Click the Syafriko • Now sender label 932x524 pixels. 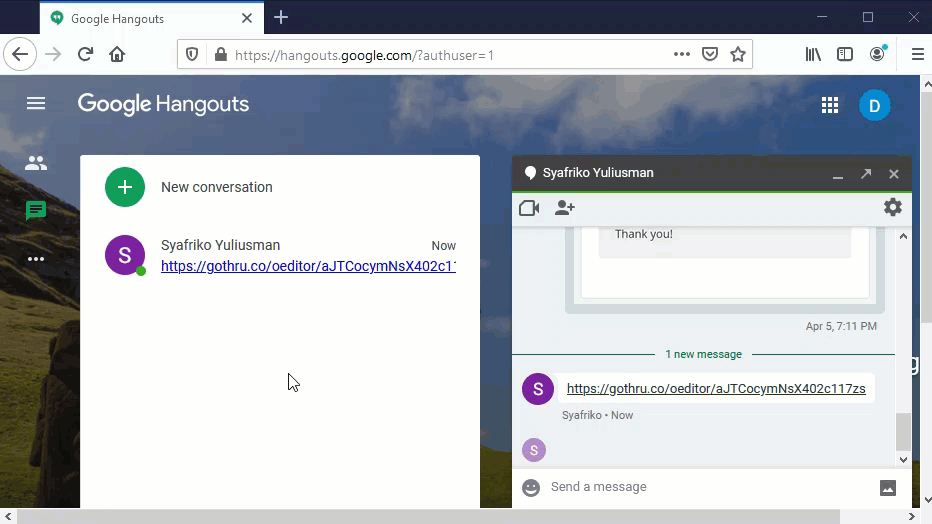tap(597, 415)
